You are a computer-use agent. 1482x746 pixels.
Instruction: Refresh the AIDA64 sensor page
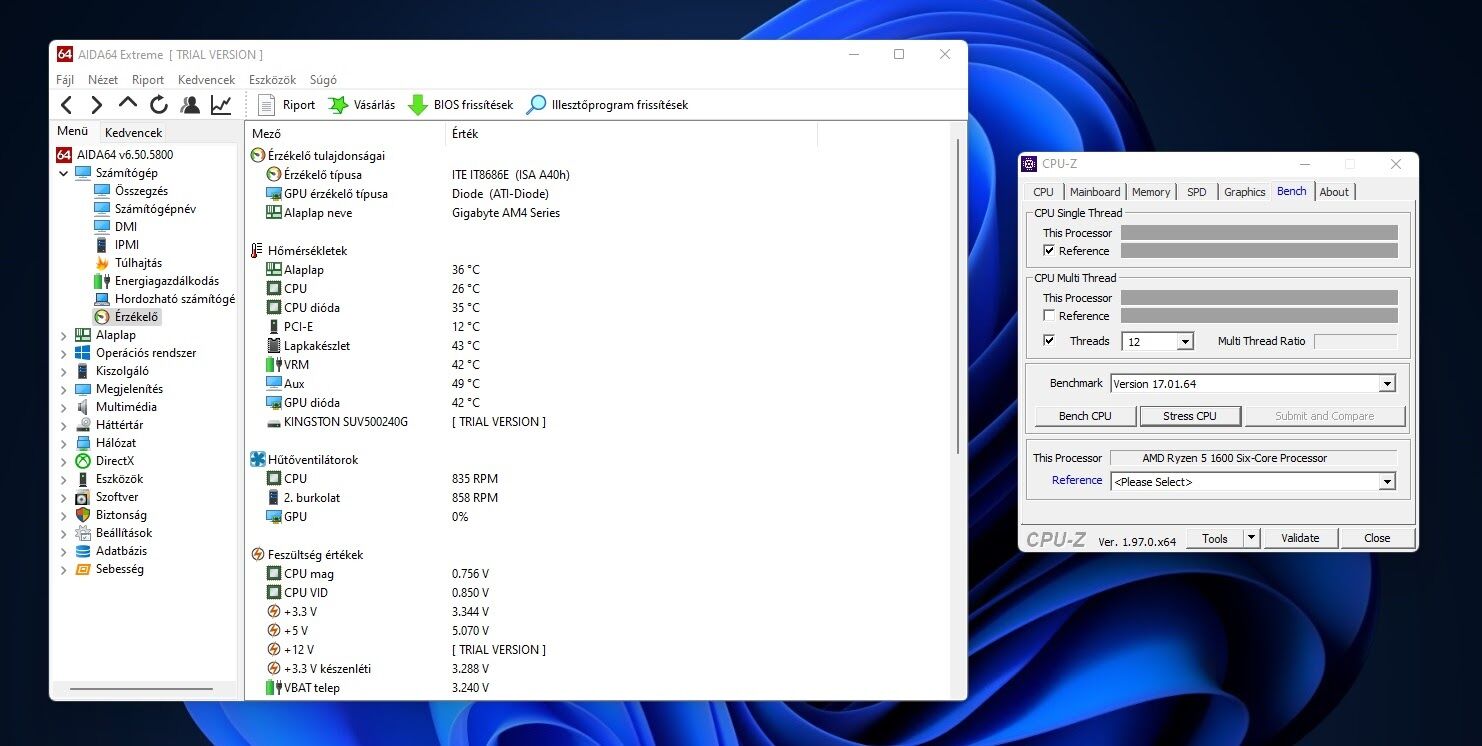tap(159, 105)
